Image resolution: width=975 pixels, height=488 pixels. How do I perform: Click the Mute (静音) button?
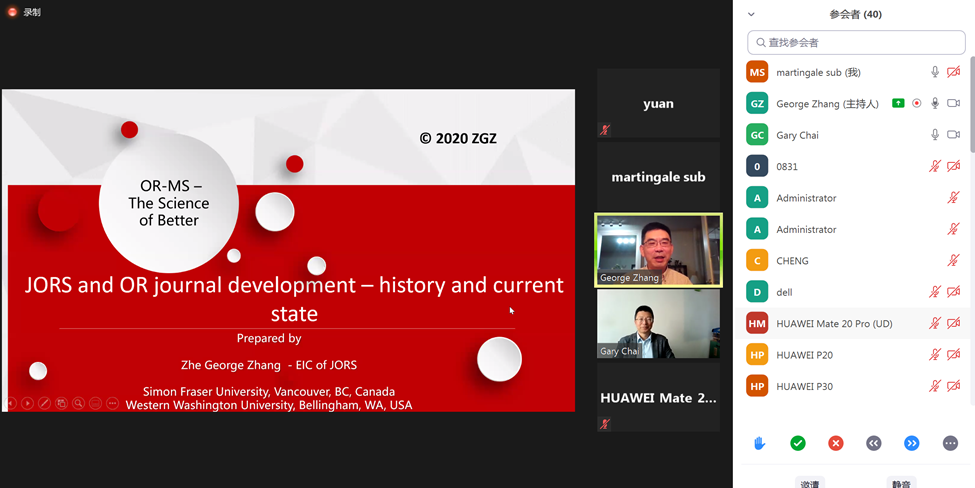[900, 482]
